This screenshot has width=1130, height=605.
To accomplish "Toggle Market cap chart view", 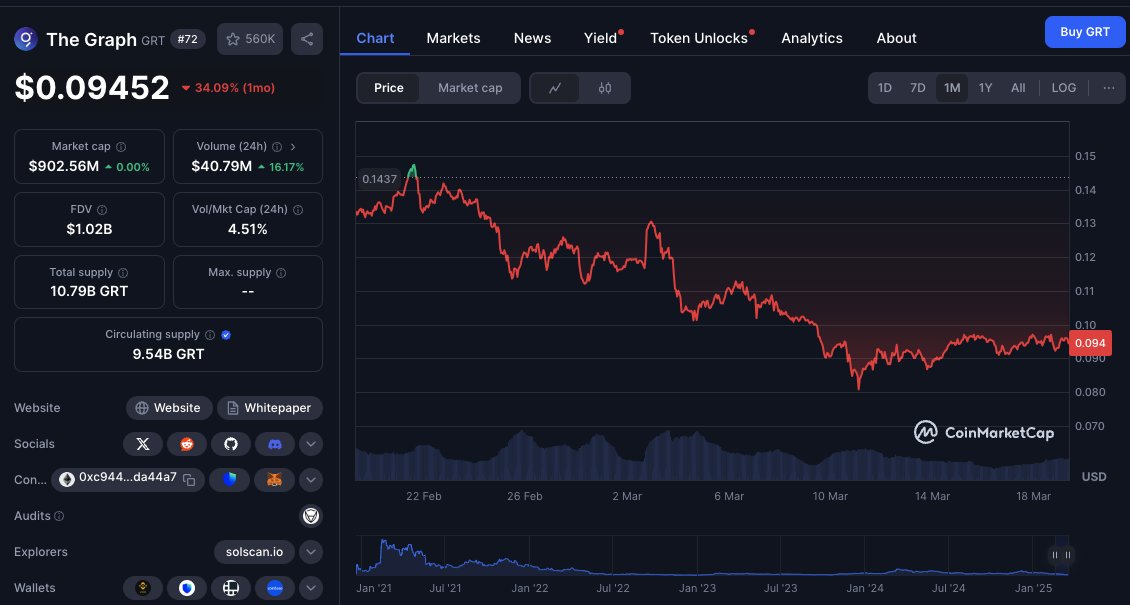I will tap(470, 88).
